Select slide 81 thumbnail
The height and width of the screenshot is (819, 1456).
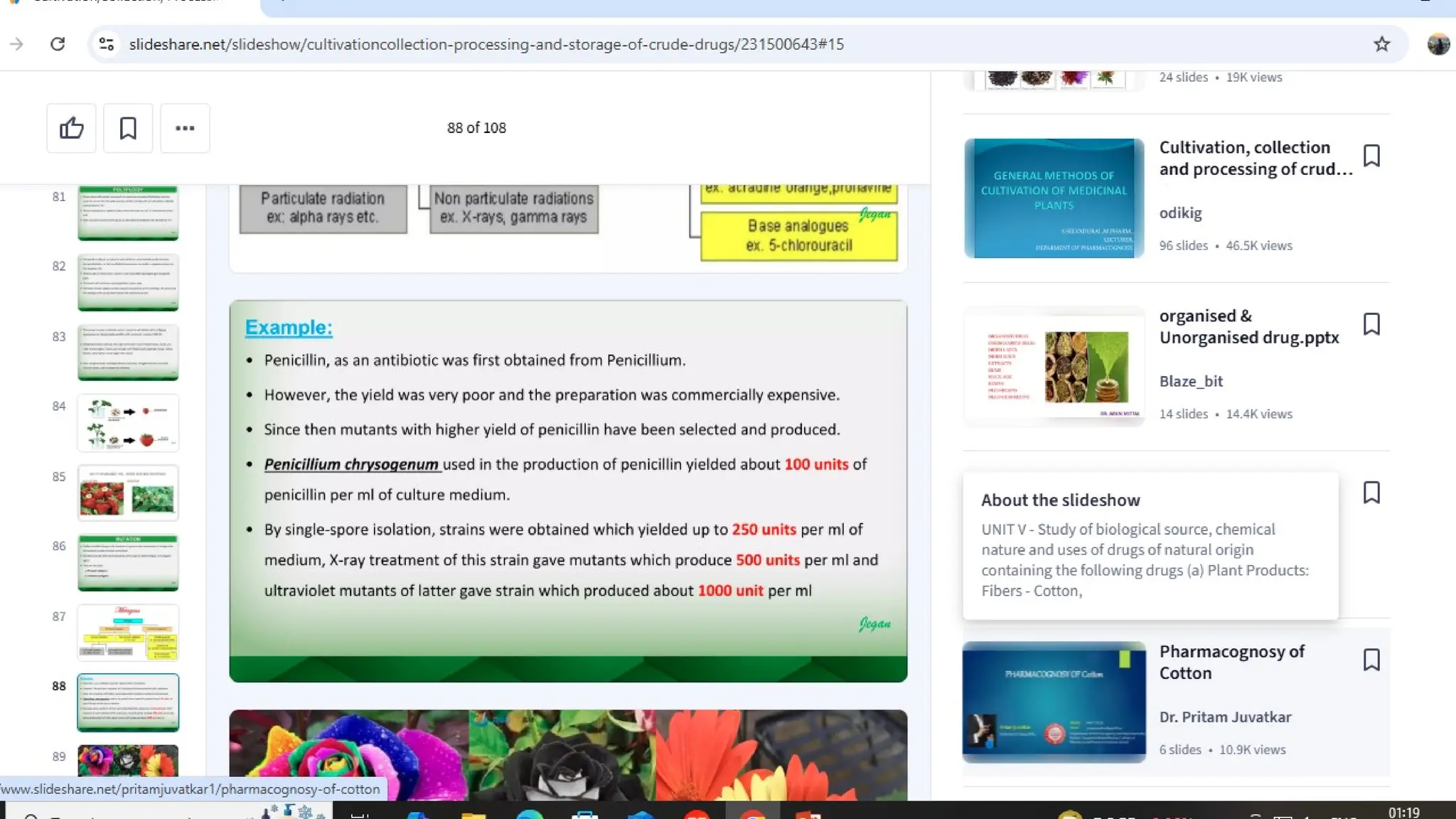click(128, 213)
